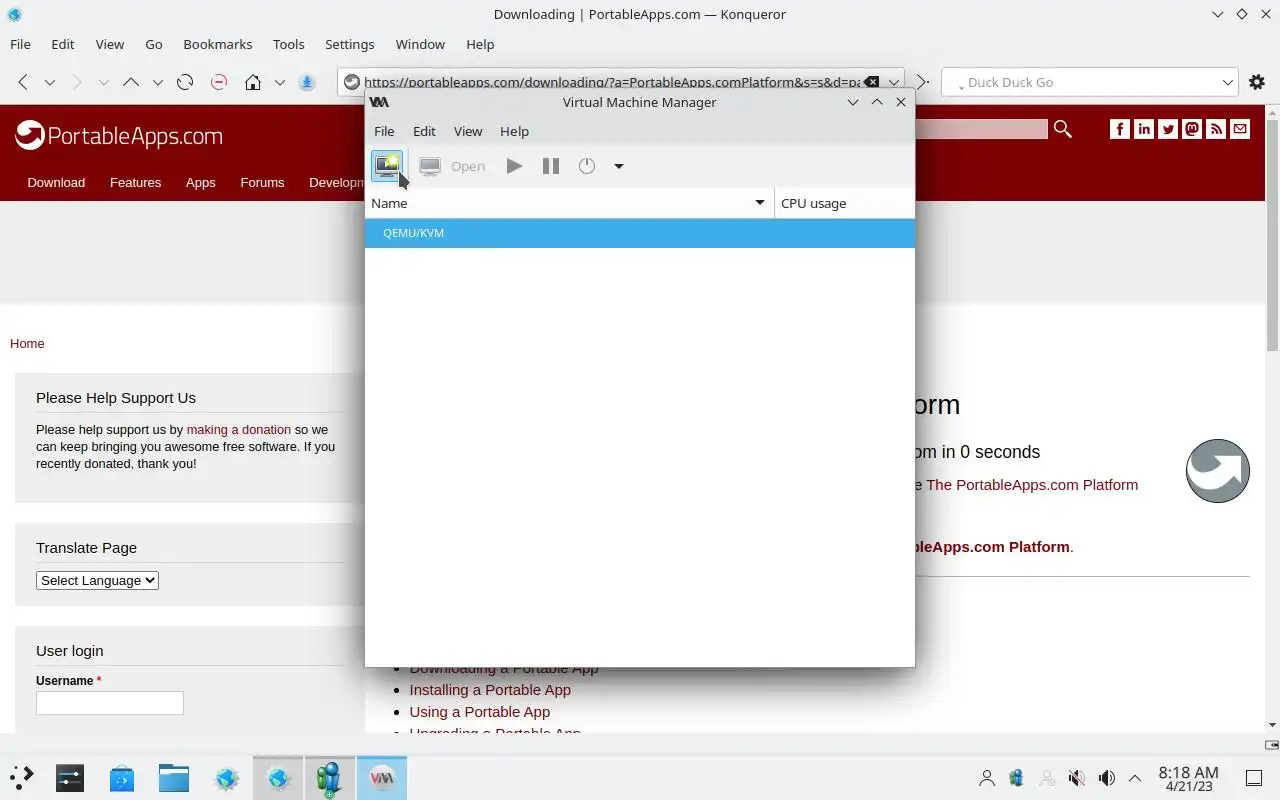
Task: Open Virtual Machine Manager Edit menu
Action: tap(424, 131)
